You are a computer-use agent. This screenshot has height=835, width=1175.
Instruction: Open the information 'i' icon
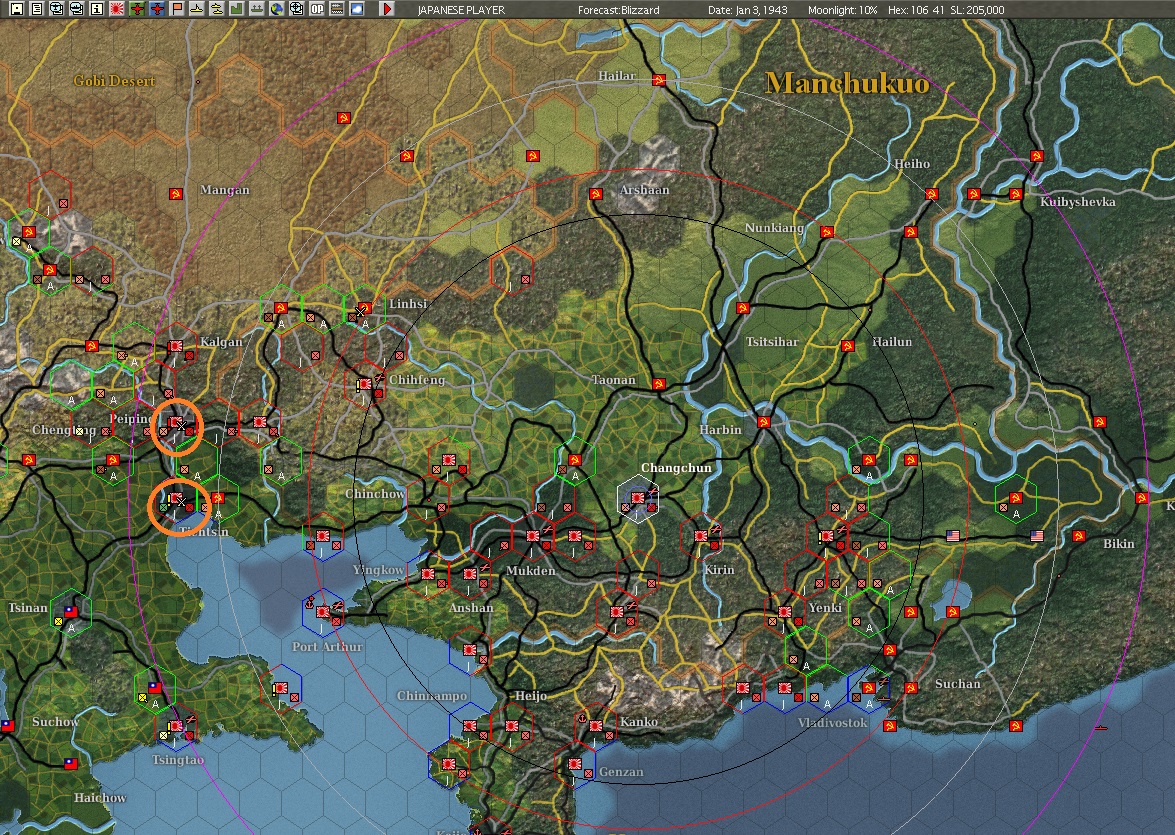pos(97,9)
